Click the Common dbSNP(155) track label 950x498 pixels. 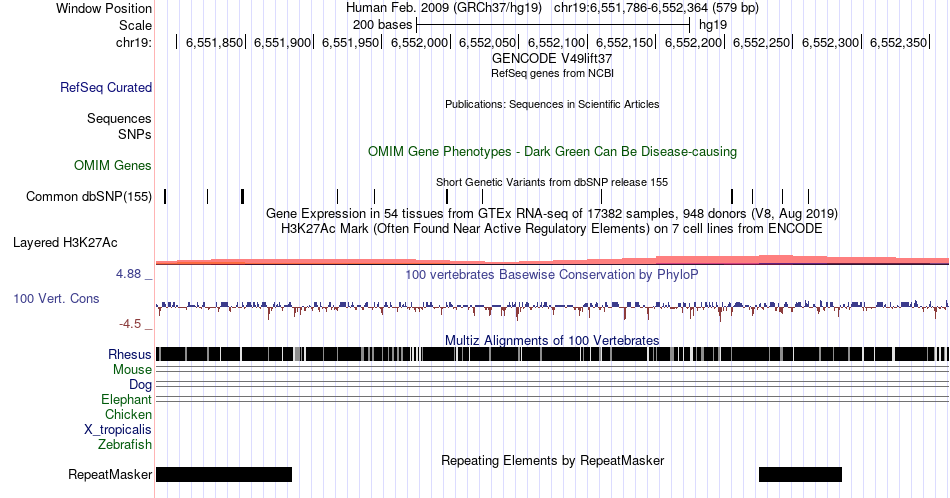tap(89, 196)
